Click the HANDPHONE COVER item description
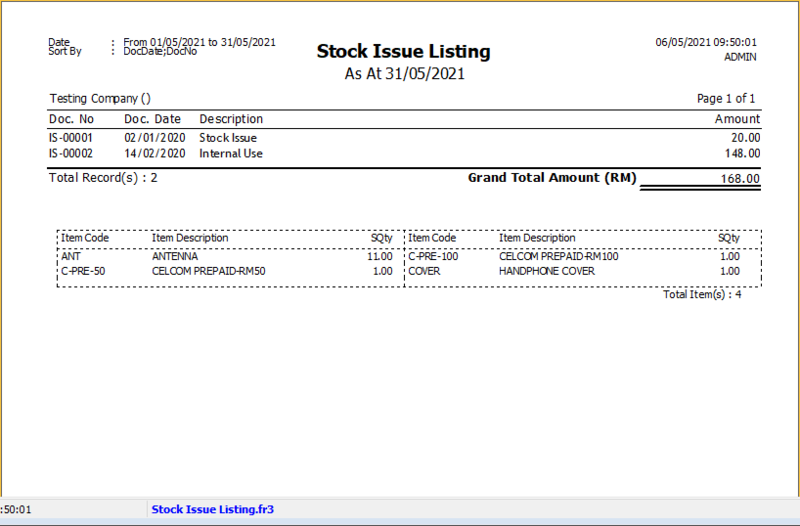This screenshot has height=526, width=800. click(x=549, y=271)
